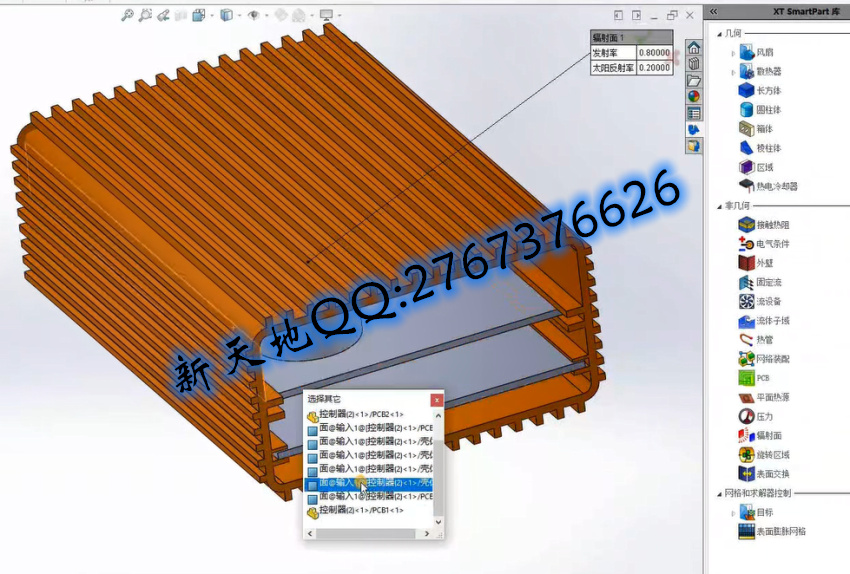Open the Appearances color ball tab
The image size is (850, 574).
(x=694, y=97)
